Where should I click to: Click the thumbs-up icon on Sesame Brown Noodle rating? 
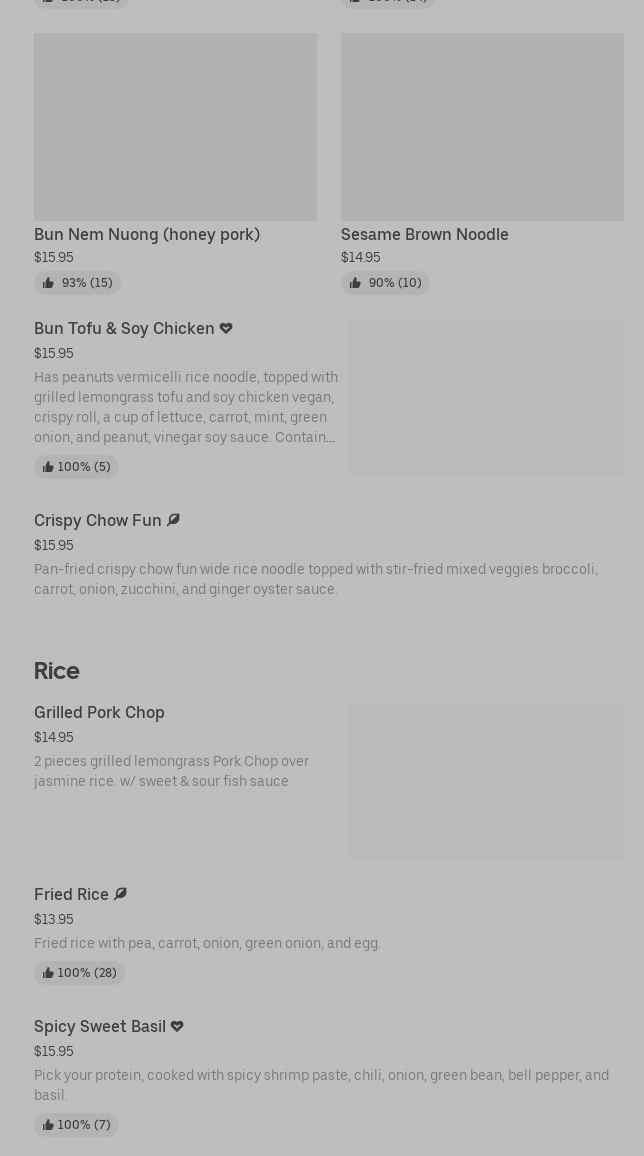tap(355, 283)
